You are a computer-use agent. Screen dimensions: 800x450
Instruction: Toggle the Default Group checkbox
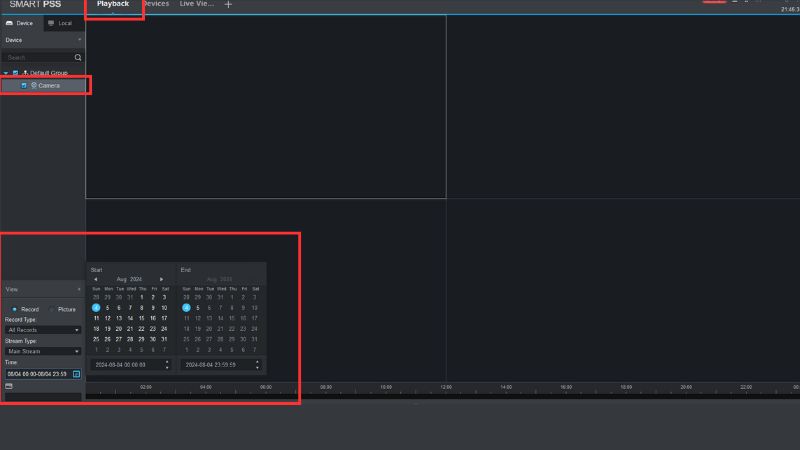click(15, 73)
